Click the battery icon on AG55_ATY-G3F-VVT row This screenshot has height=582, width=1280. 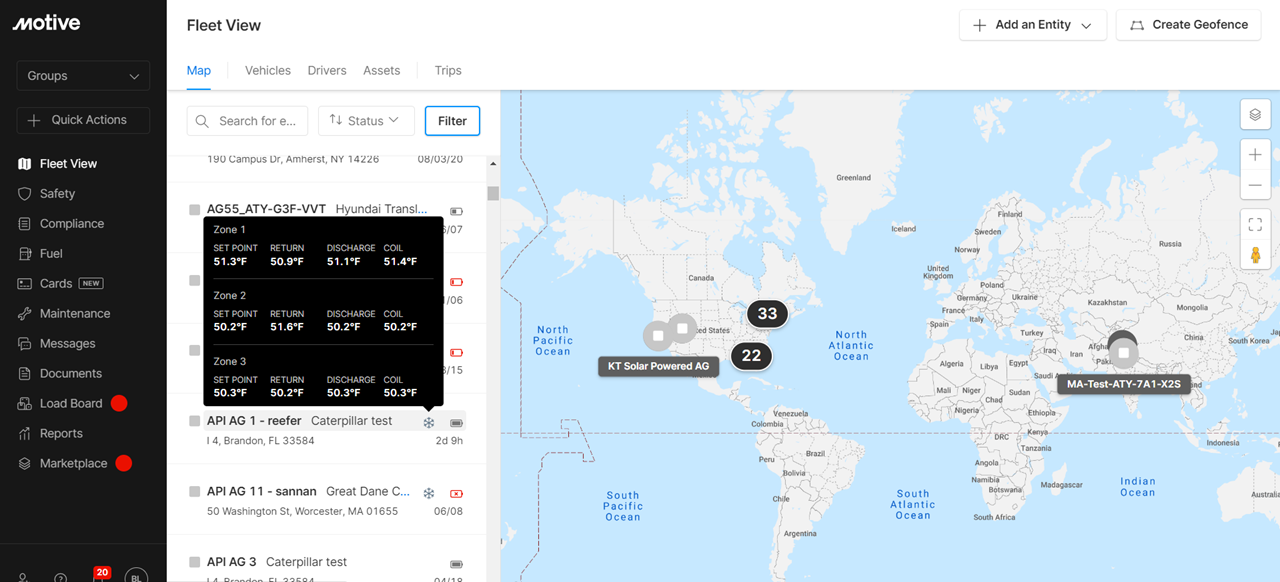(457, 211)
